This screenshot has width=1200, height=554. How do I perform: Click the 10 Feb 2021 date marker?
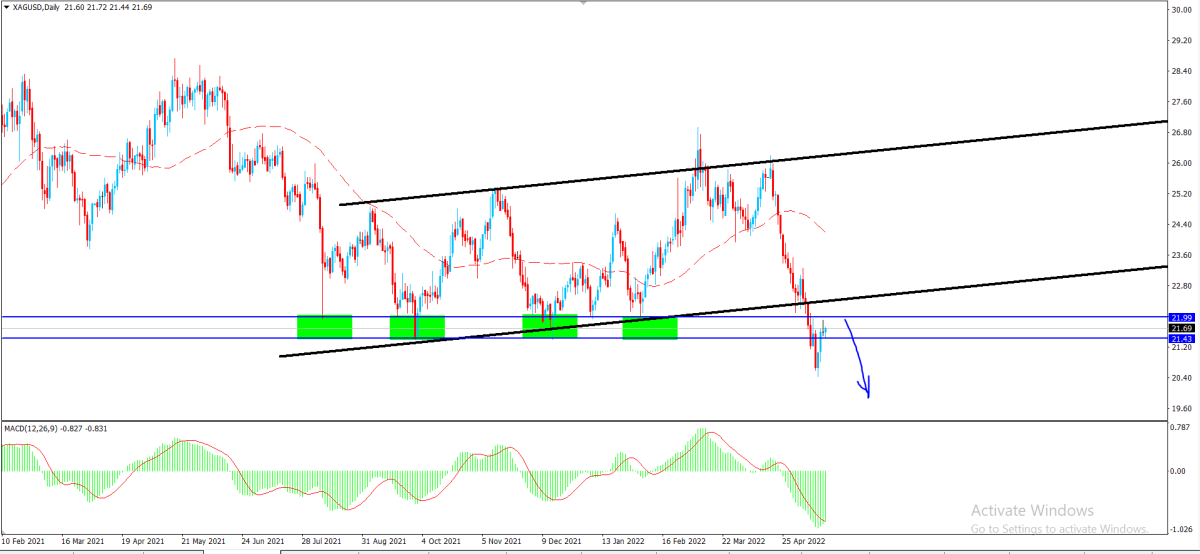pos(25,541)
